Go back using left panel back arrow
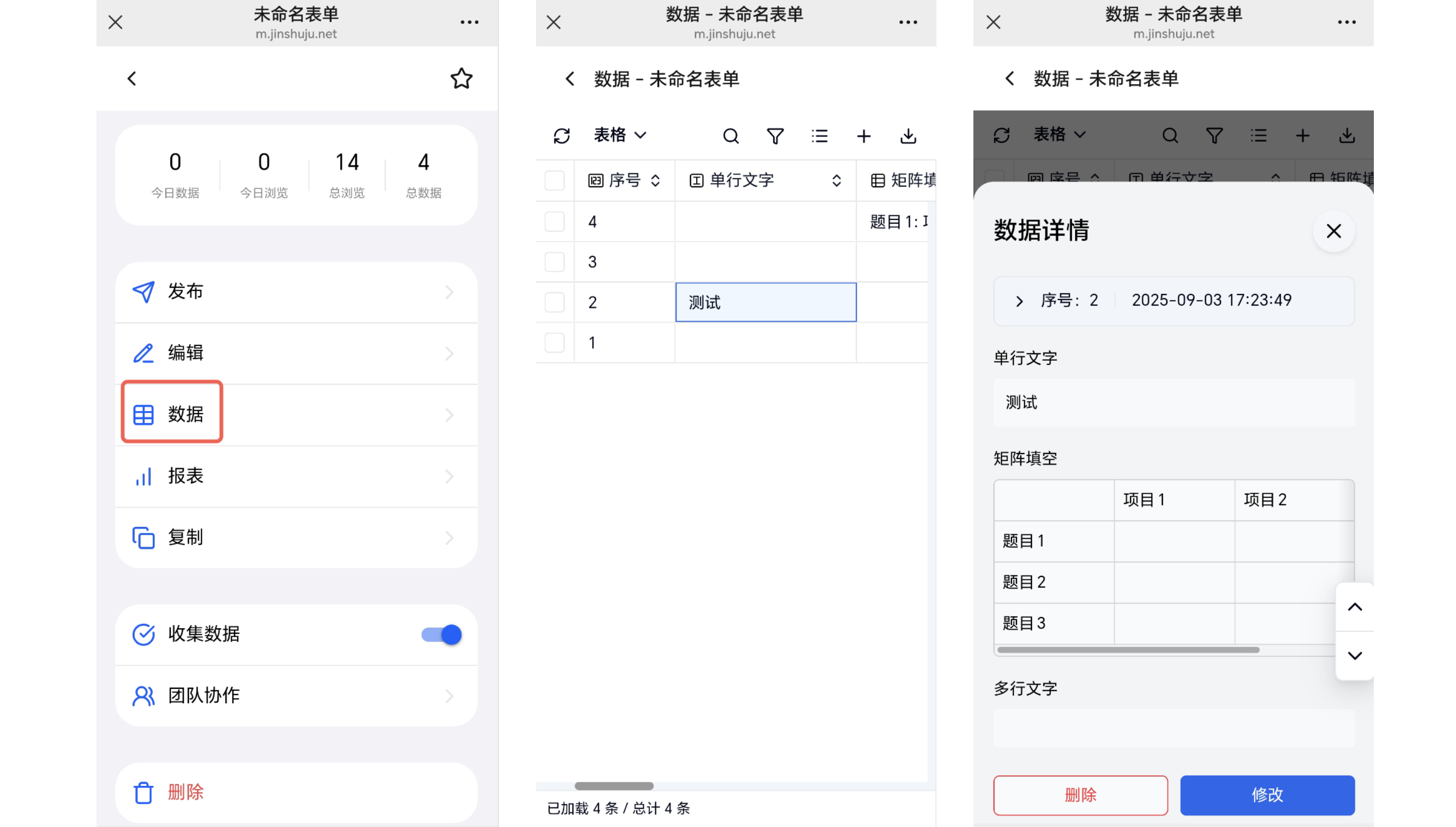This screenshot has height=827, width=1456. [132, 79]
